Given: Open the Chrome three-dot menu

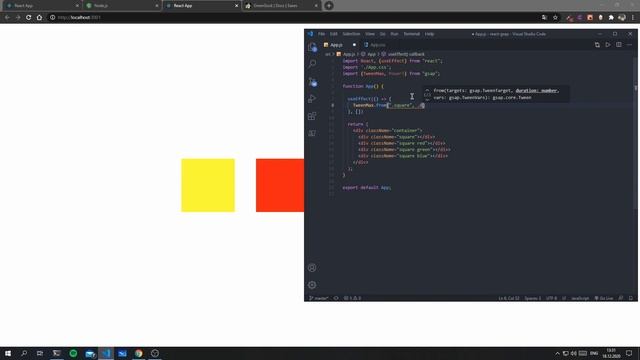Looking at the screenshot, I should 633,18.
